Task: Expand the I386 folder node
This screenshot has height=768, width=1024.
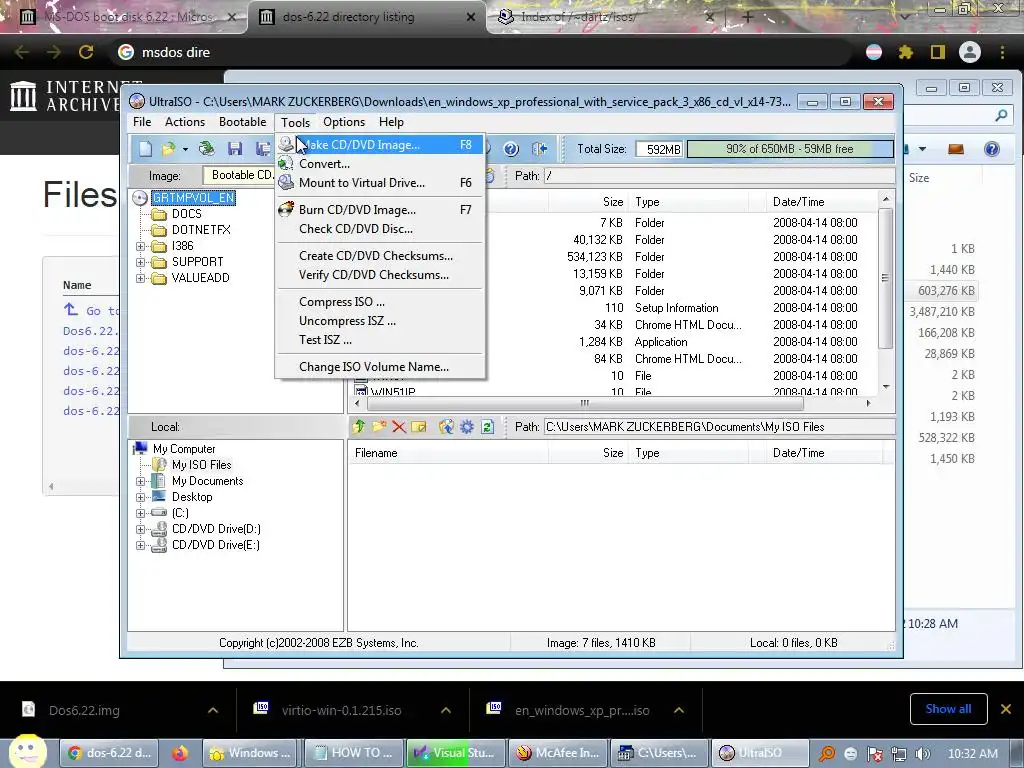Action: click(x=140, y=246)
